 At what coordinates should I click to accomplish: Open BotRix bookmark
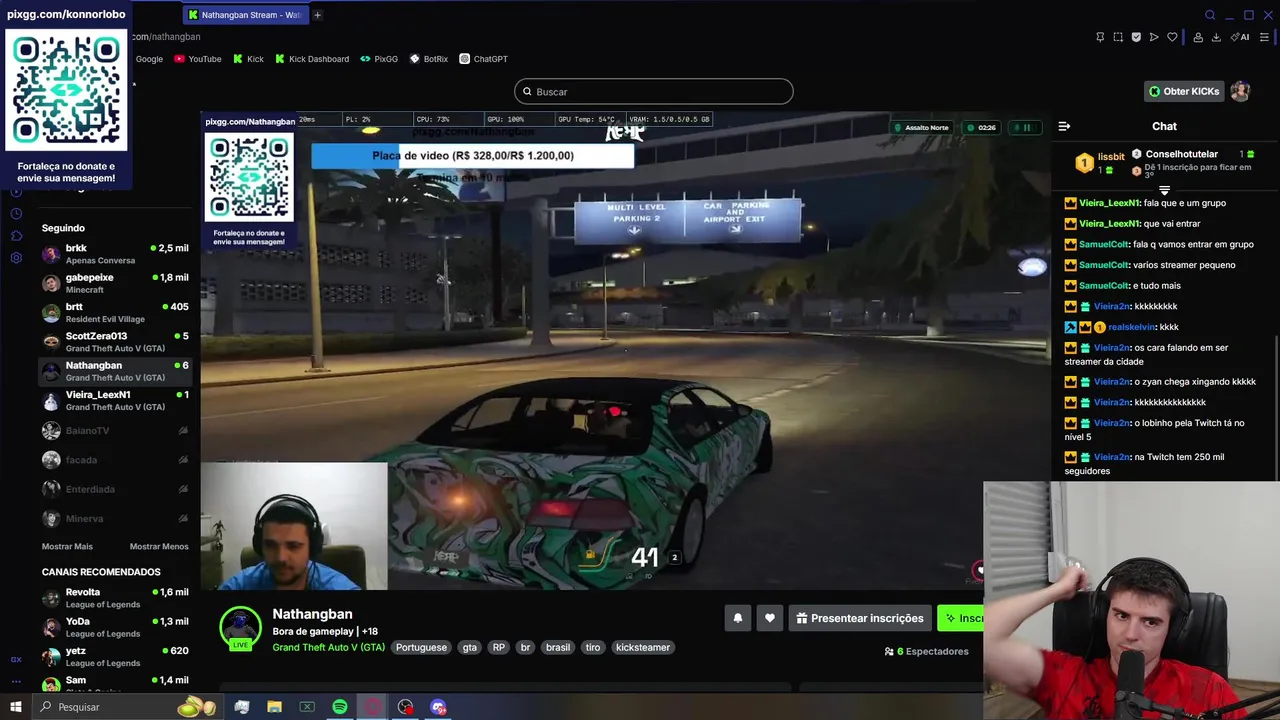click(429, 59)
